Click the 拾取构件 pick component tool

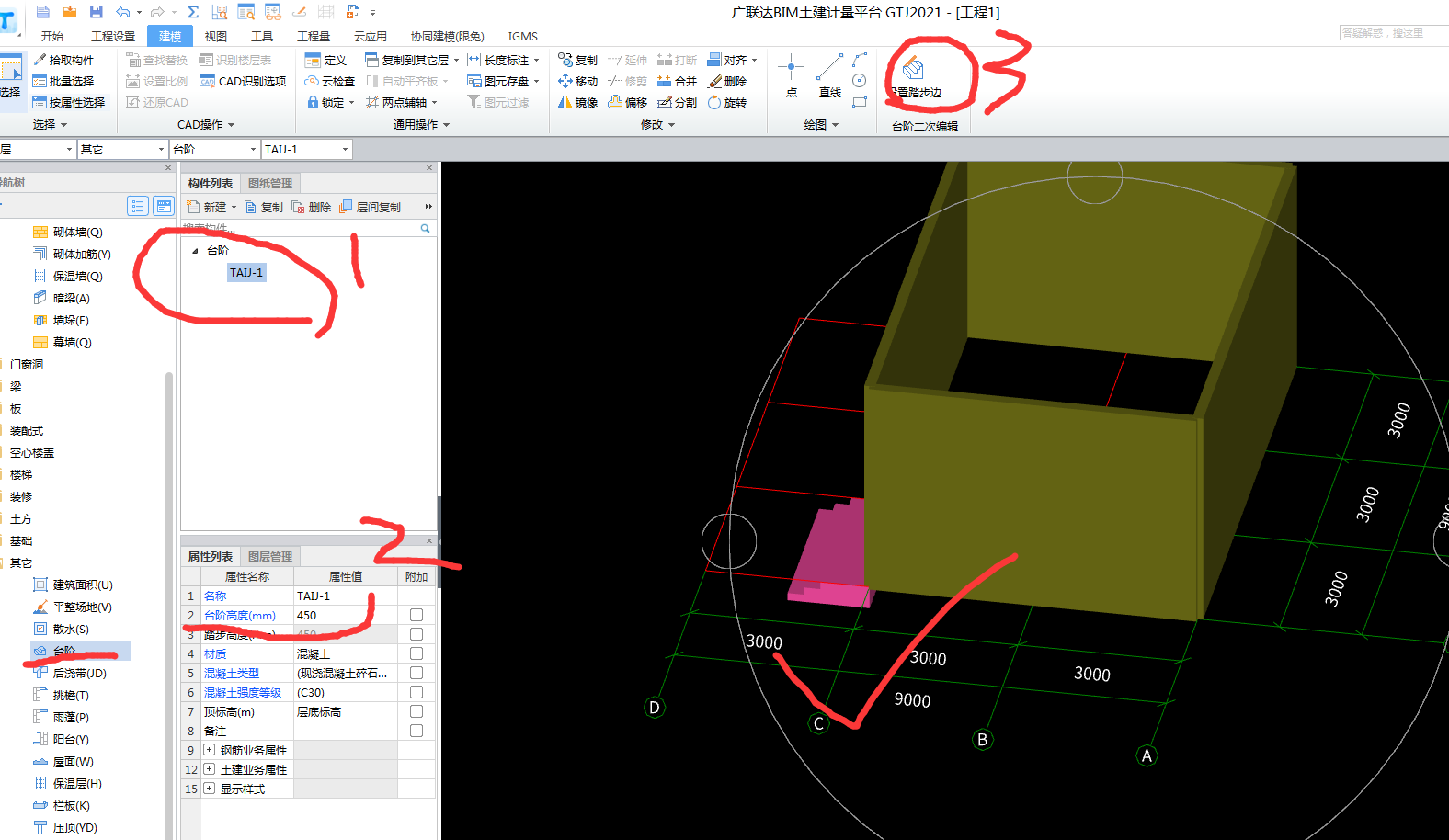(x=63, y=60)
